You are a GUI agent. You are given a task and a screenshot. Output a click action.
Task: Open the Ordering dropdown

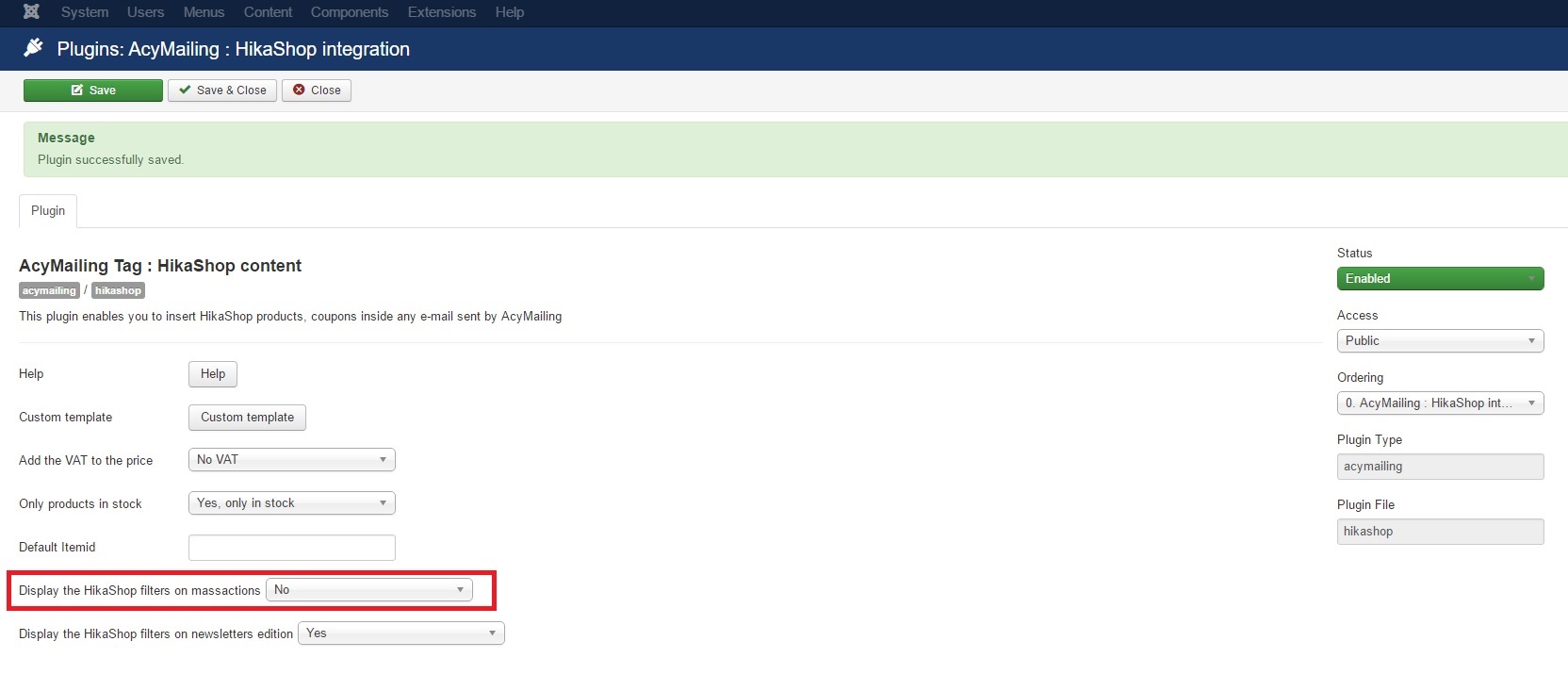pyautogui.click(x=1440, y=403)
